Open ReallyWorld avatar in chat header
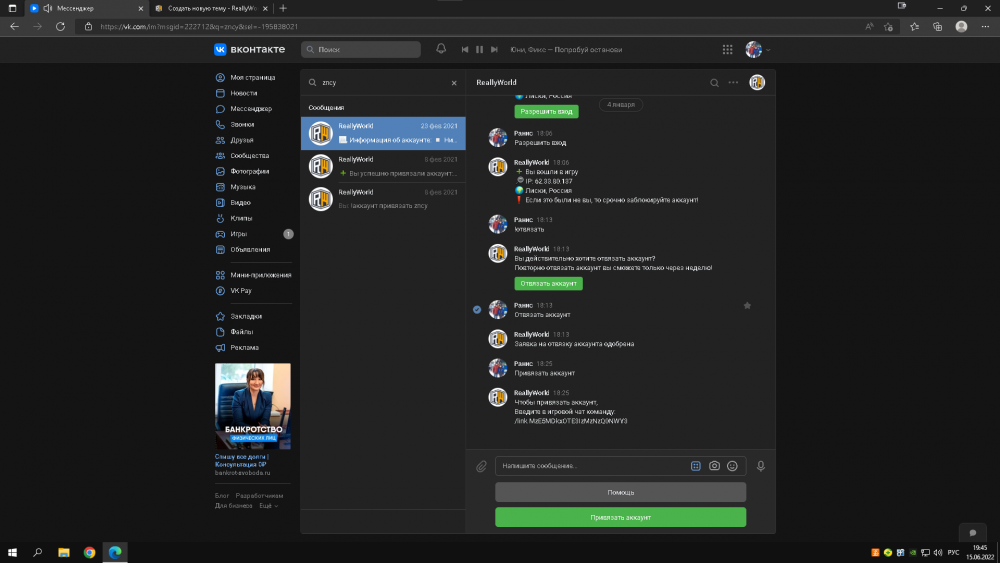1000x563 pixels. click(757, 82)
